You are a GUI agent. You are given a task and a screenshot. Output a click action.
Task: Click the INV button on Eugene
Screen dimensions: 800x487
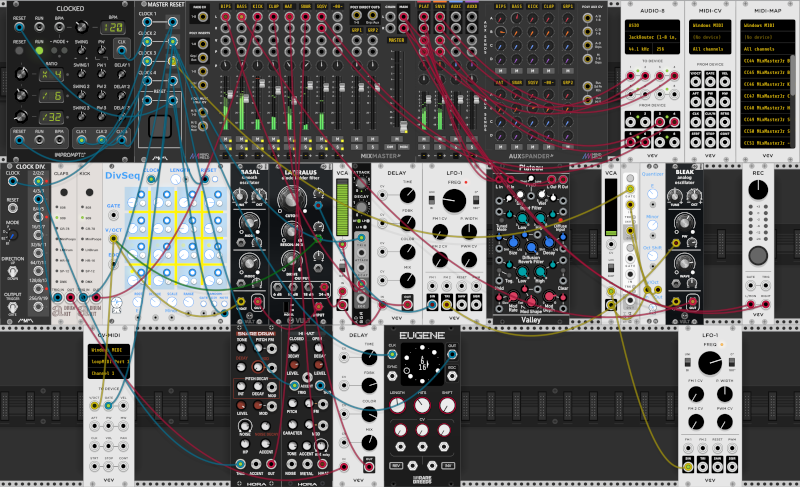(448, 466)
